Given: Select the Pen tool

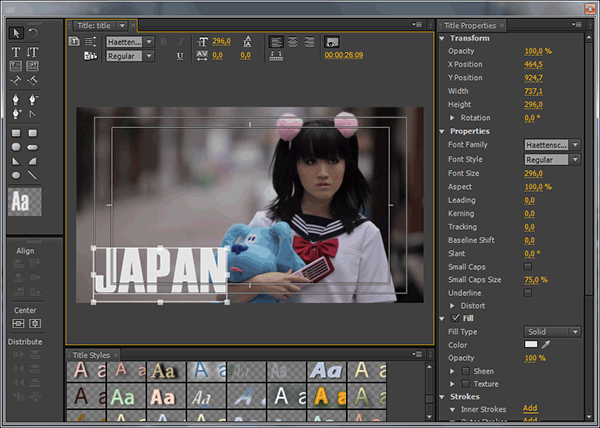Looking at the screenshot, I should 16,100.
